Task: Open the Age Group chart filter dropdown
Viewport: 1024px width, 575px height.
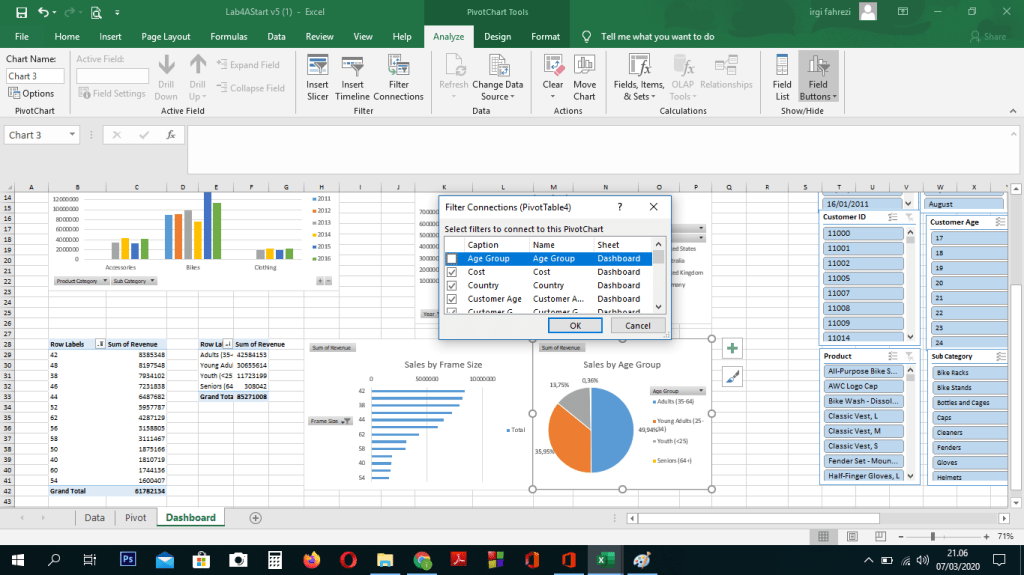Action: pos(701,391)
